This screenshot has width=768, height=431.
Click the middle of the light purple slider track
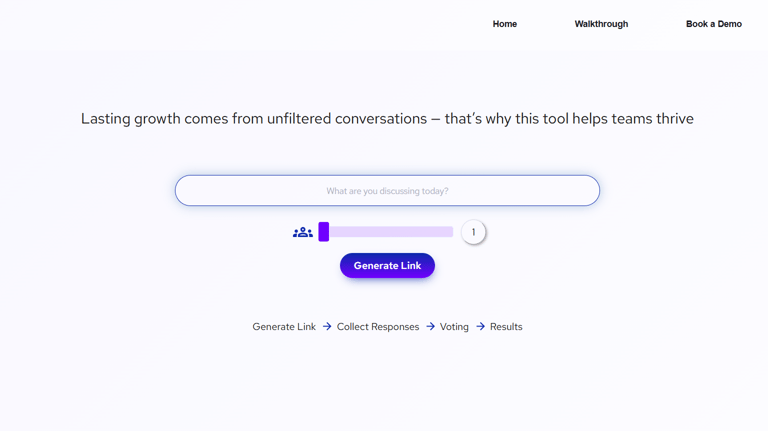386,232
